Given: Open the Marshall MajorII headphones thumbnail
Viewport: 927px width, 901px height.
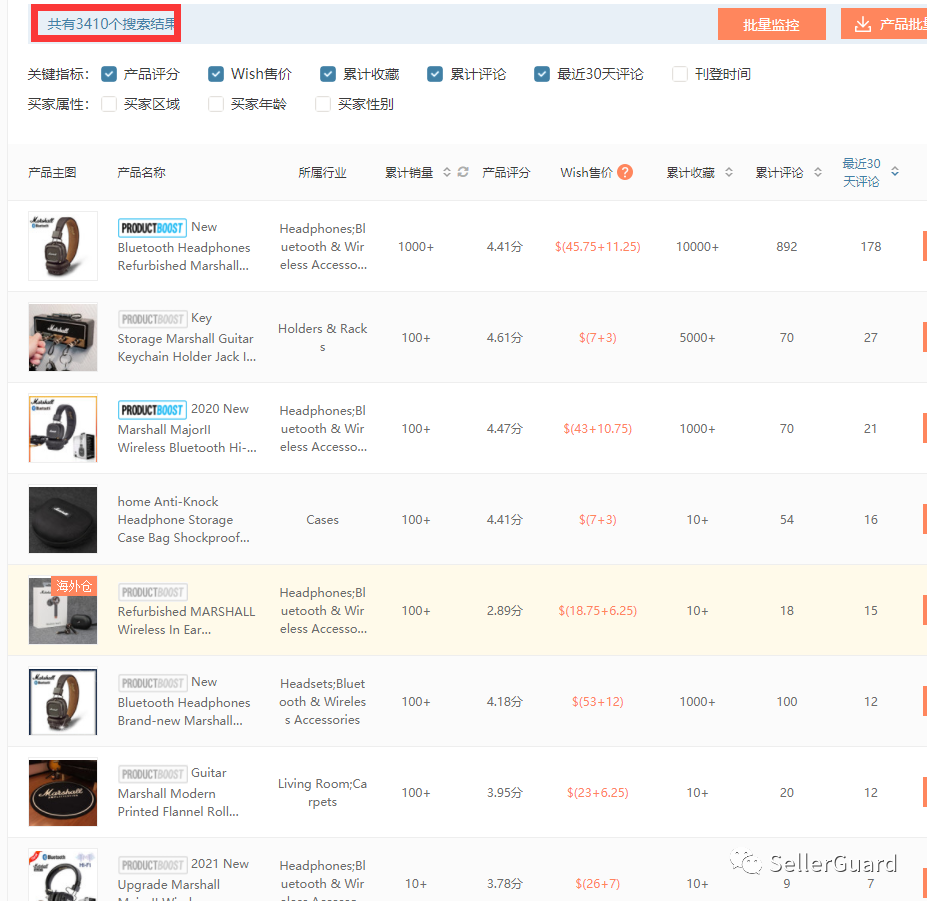Looking at the screenshot, I should [x=63, y=428].
